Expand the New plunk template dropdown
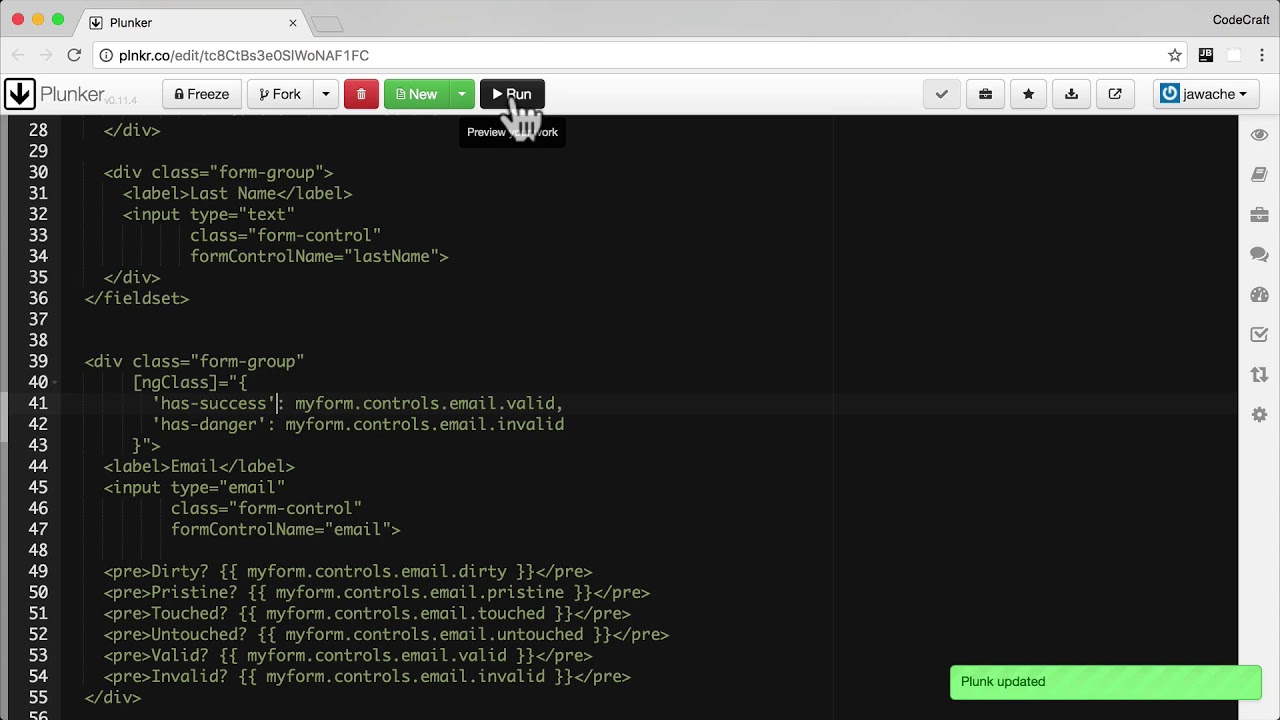 click(x=461, y=94)
